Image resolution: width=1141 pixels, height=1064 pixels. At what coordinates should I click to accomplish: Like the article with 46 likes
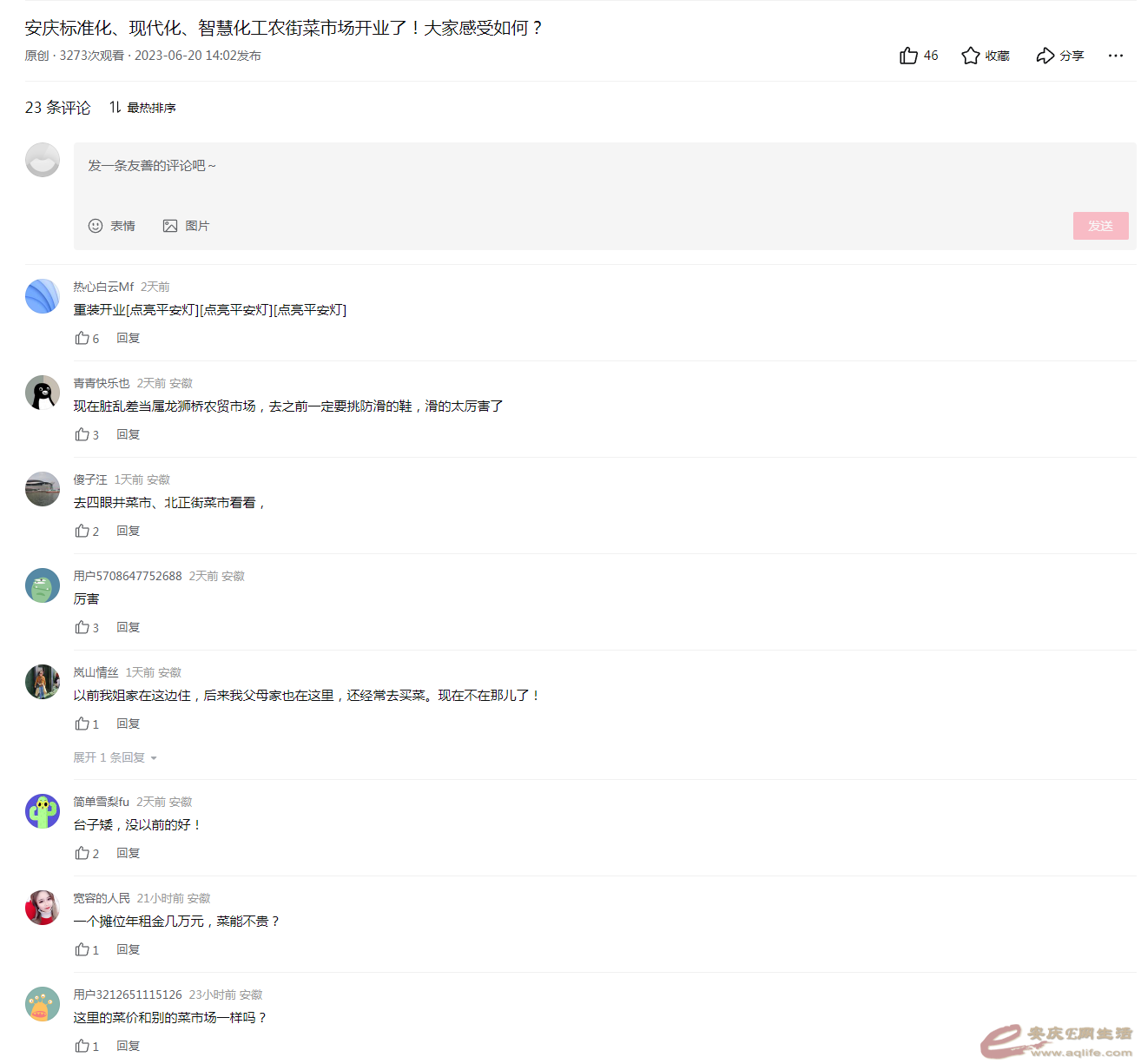(919, 56)
